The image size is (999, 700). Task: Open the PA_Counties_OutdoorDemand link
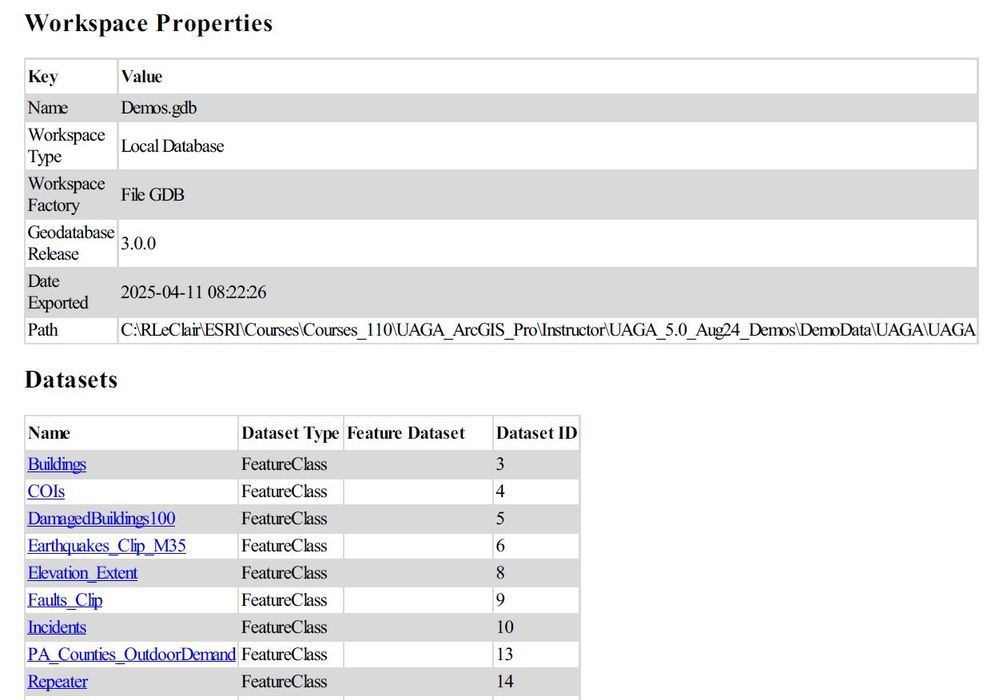coord(131,654)
